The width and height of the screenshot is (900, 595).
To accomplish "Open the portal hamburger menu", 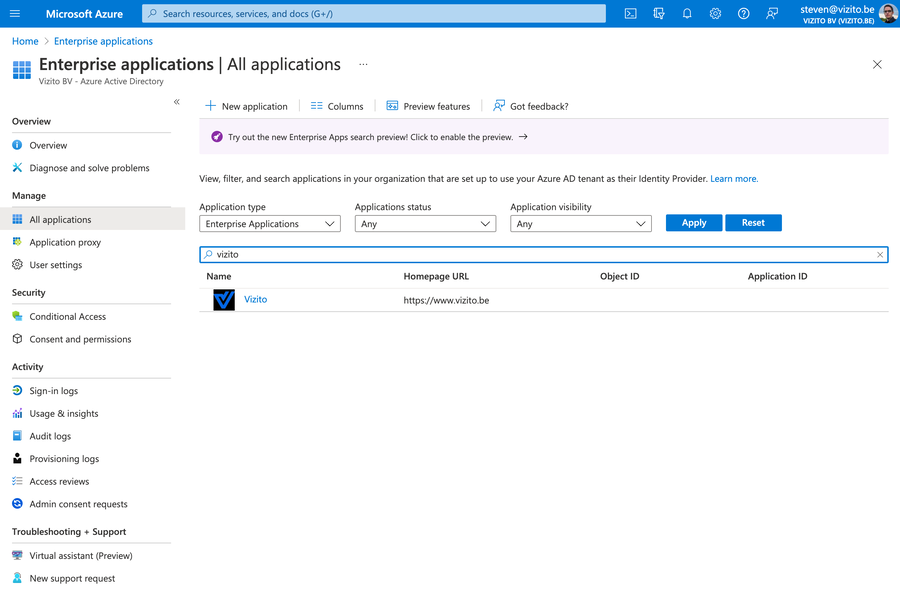I will (14, 13).
